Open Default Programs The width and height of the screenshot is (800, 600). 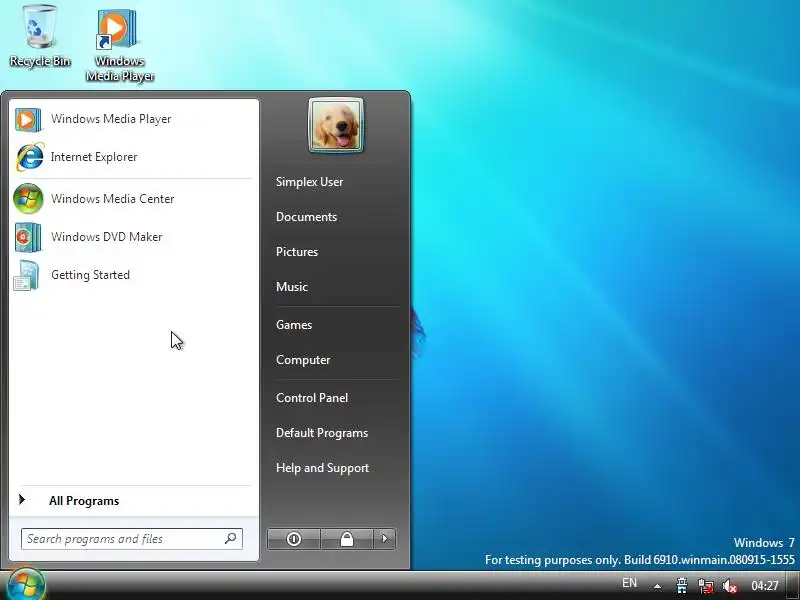point(322,433)
